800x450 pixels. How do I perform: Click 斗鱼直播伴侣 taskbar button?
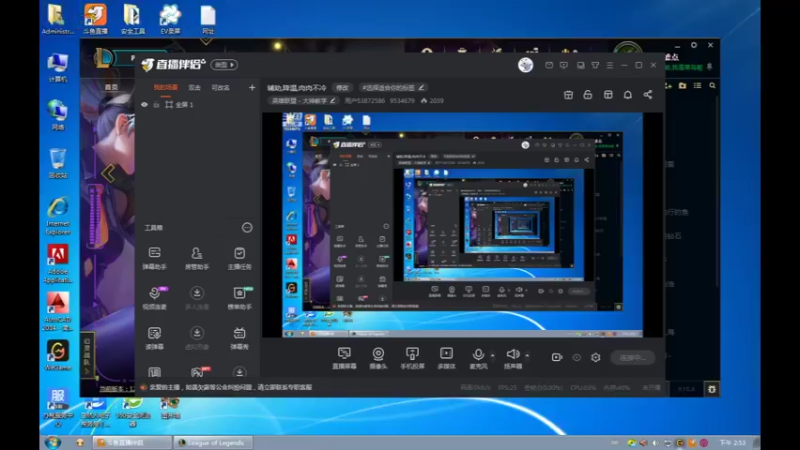click(132, 443)
